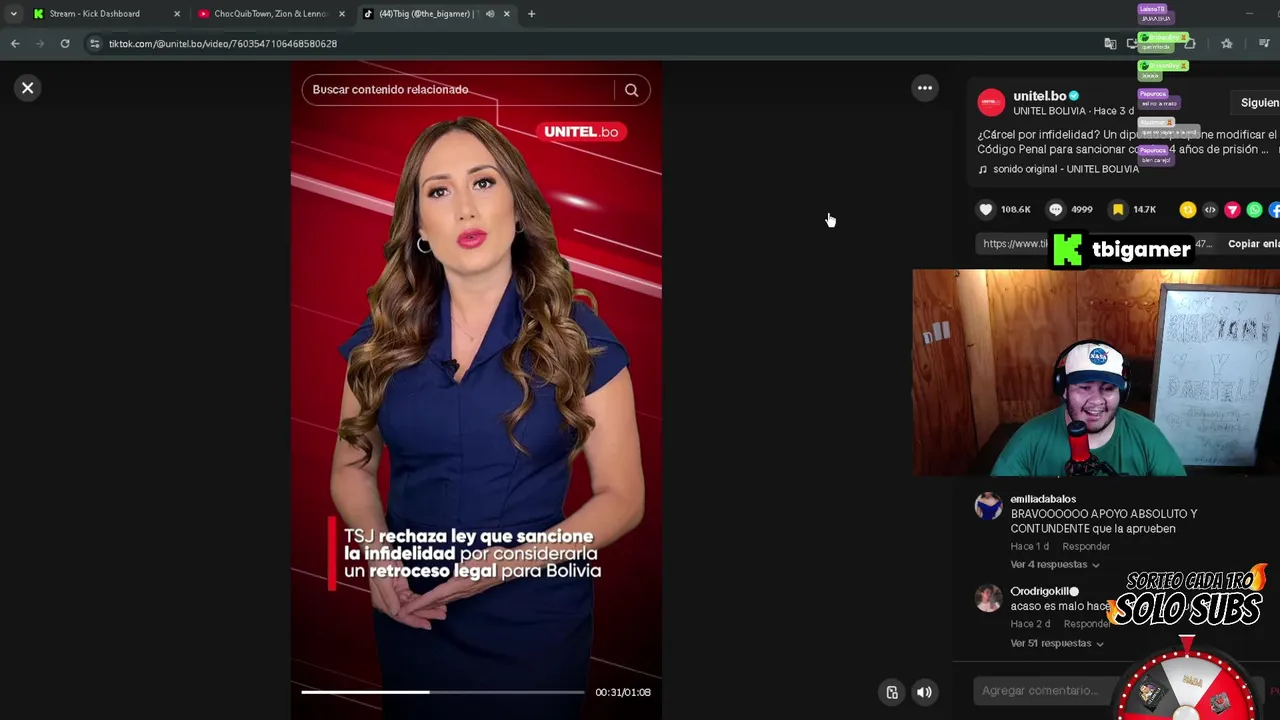Click the video timestamp 00:31/01:08
Image resolution: width=1280 pixels, height=720 pixels.
pyautogui.click(x=623, y=692)
